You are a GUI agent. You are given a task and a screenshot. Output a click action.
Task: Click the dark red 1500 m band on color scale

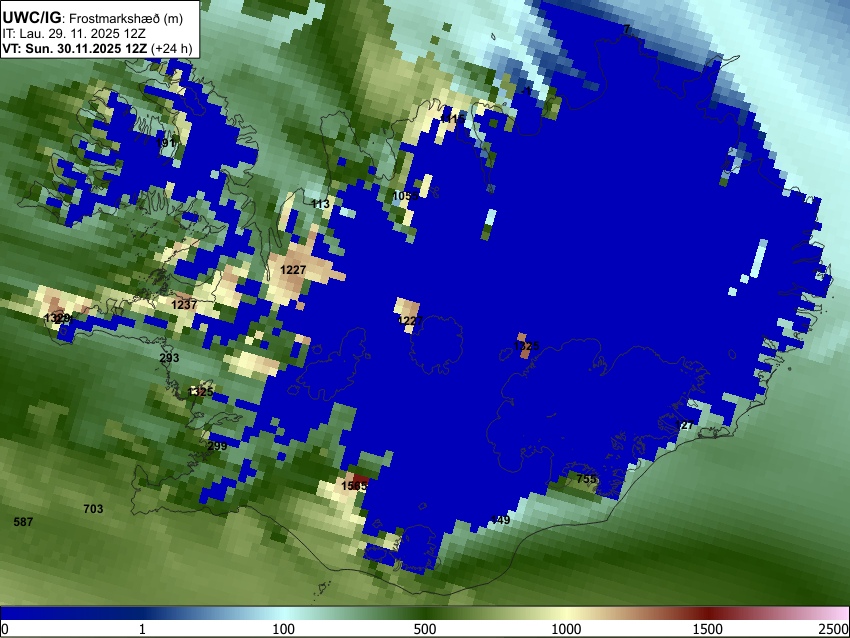[708, 613]
